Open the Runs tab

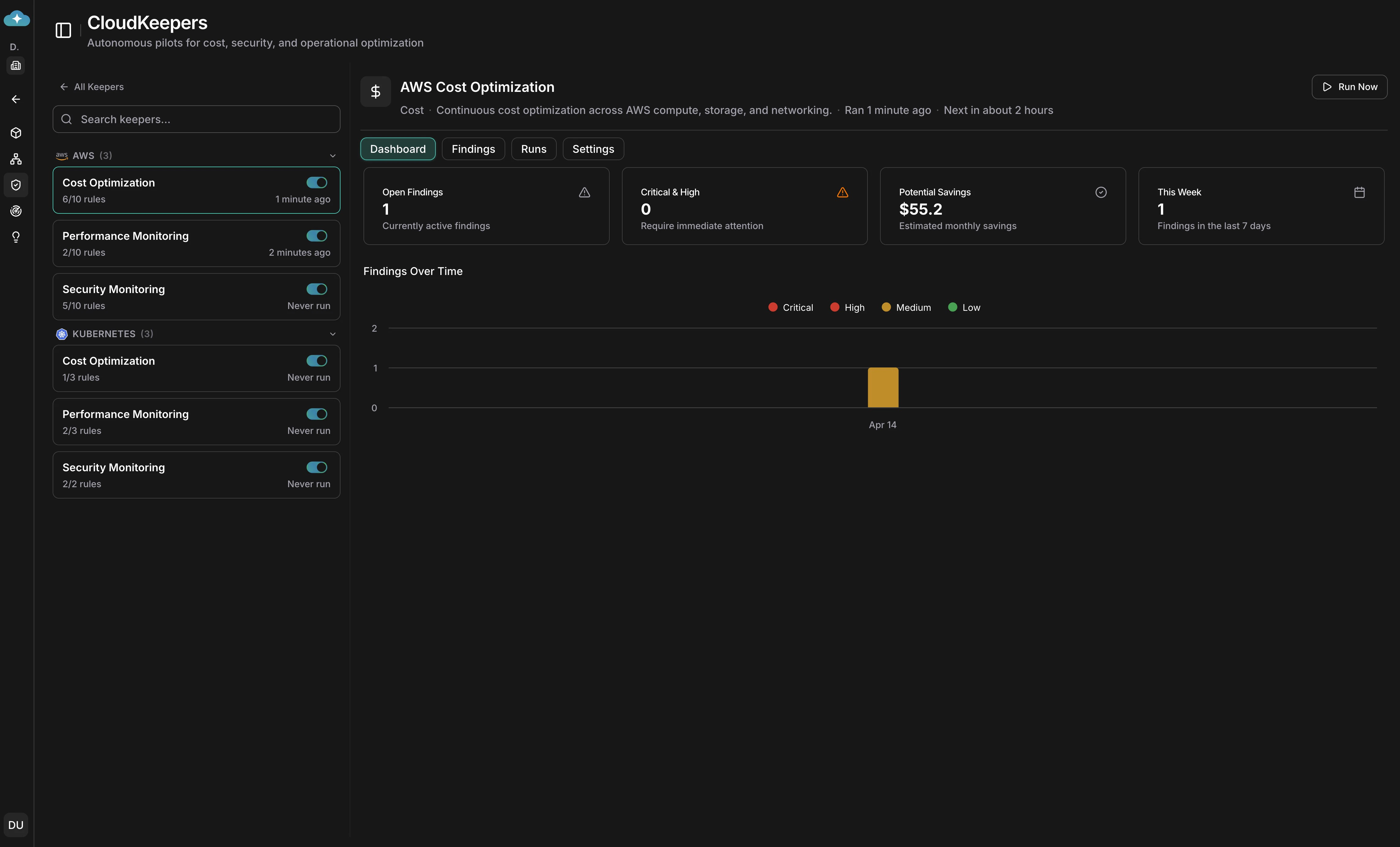(533, 149)
